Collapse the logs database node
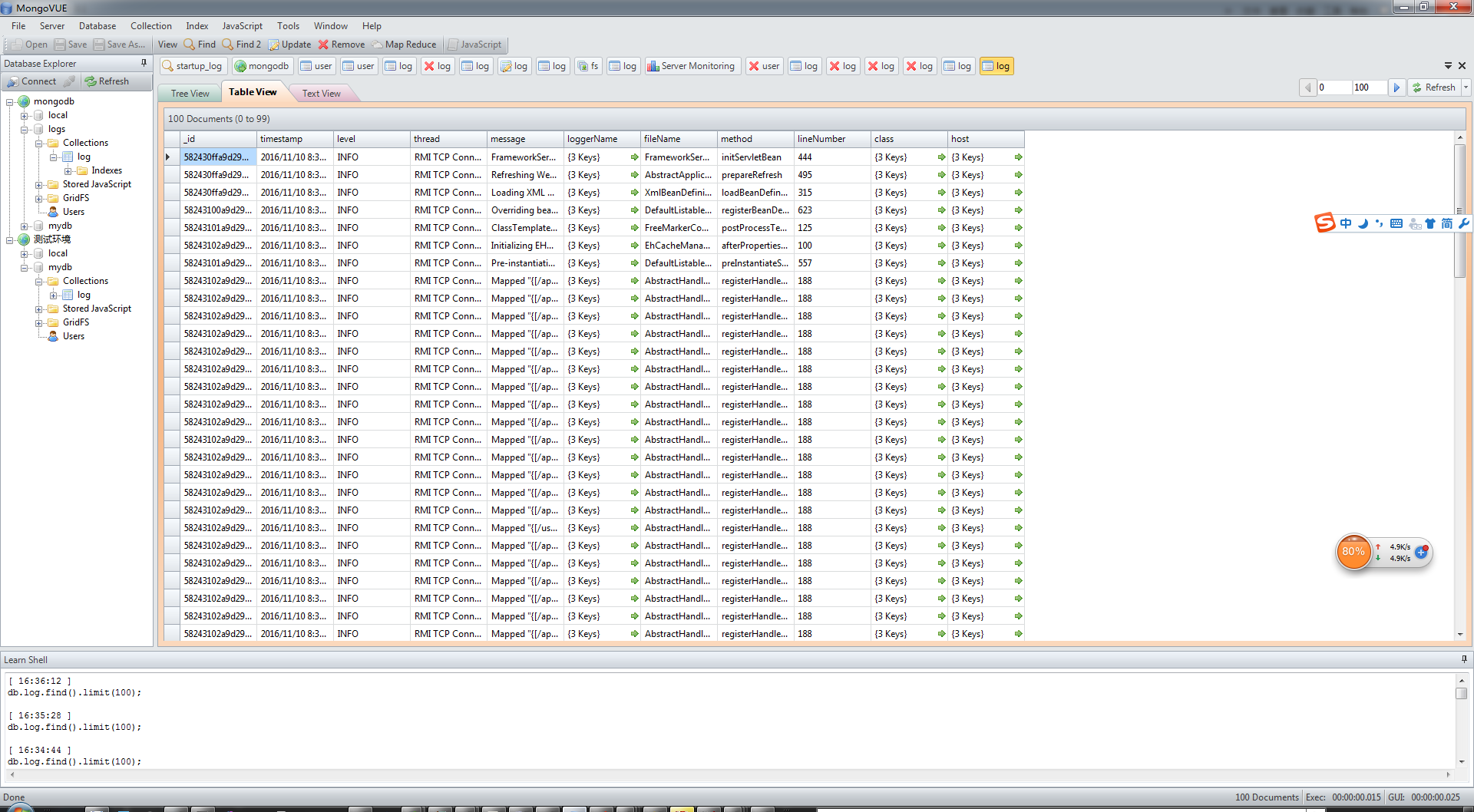Screen dimensions: 1474x812 pos(25,130)
